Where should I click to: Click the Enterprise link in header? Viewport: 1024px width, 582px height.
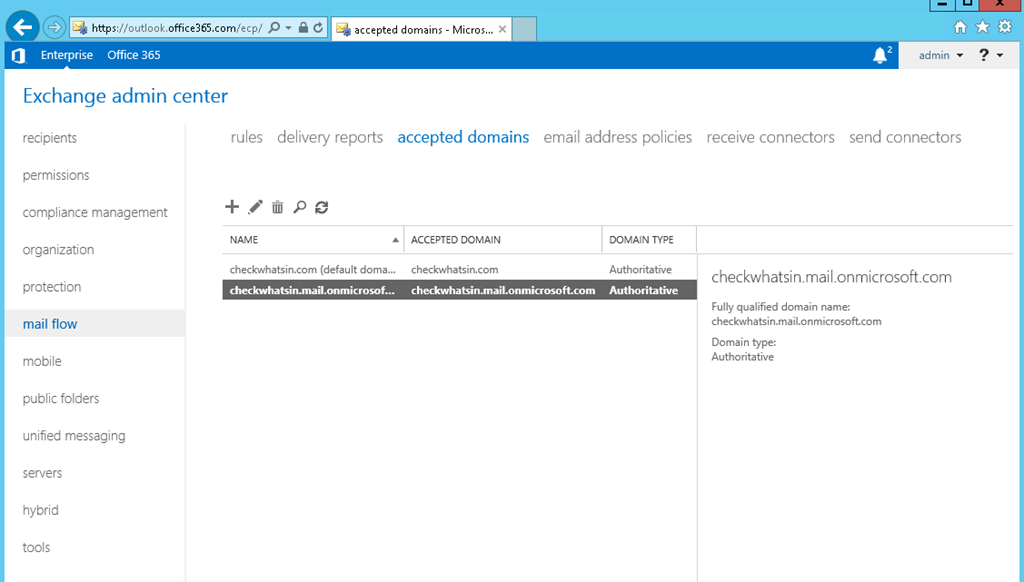coord(67,56)
